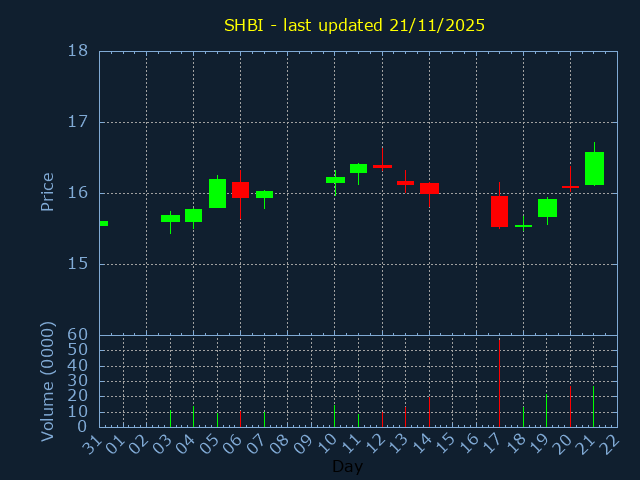Select the green candlestick on day 05

[217, 193]
